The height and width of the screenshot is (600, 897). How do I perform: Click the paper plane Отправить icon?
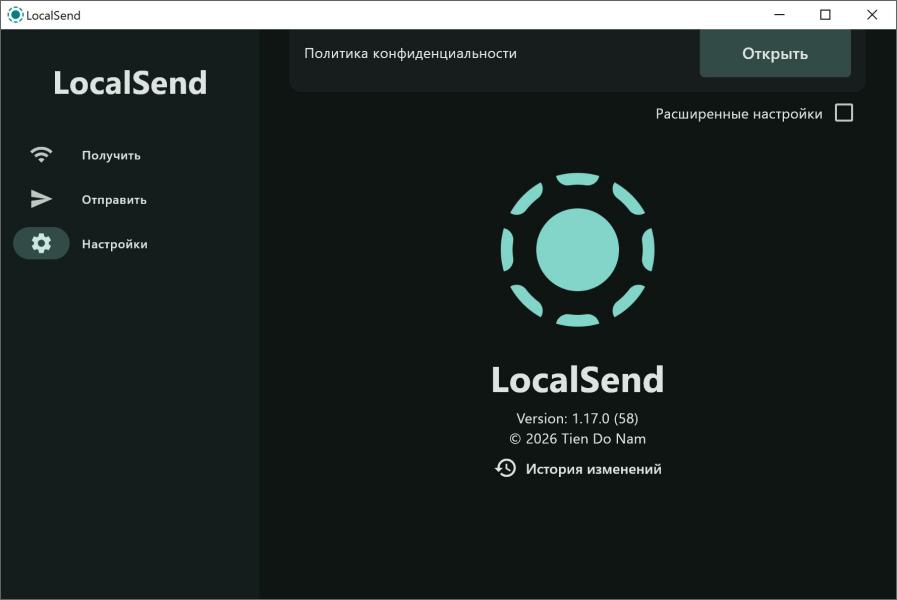click(41, 199)
